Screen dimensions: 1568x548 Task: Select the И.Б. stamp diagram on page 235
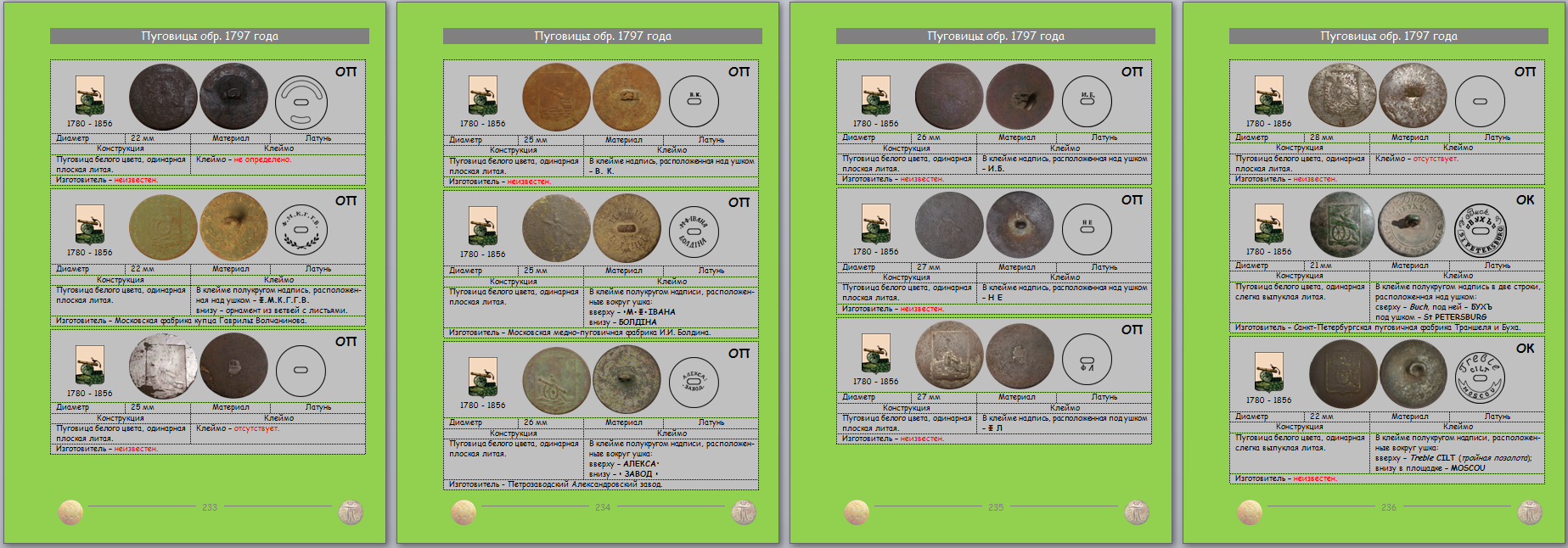pos(1087,100)
